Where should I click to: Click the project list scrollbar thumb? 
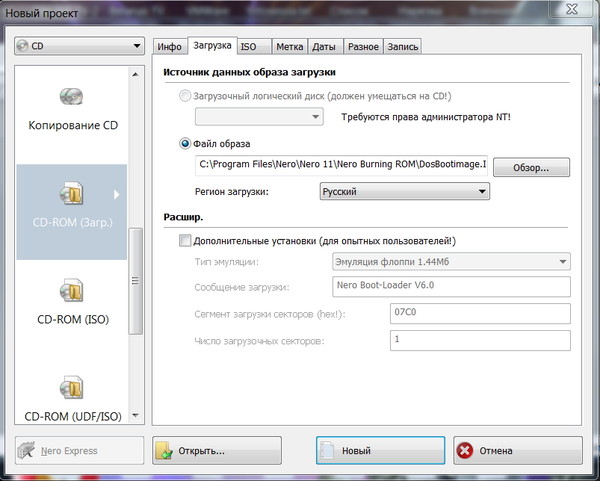point(135,281)
